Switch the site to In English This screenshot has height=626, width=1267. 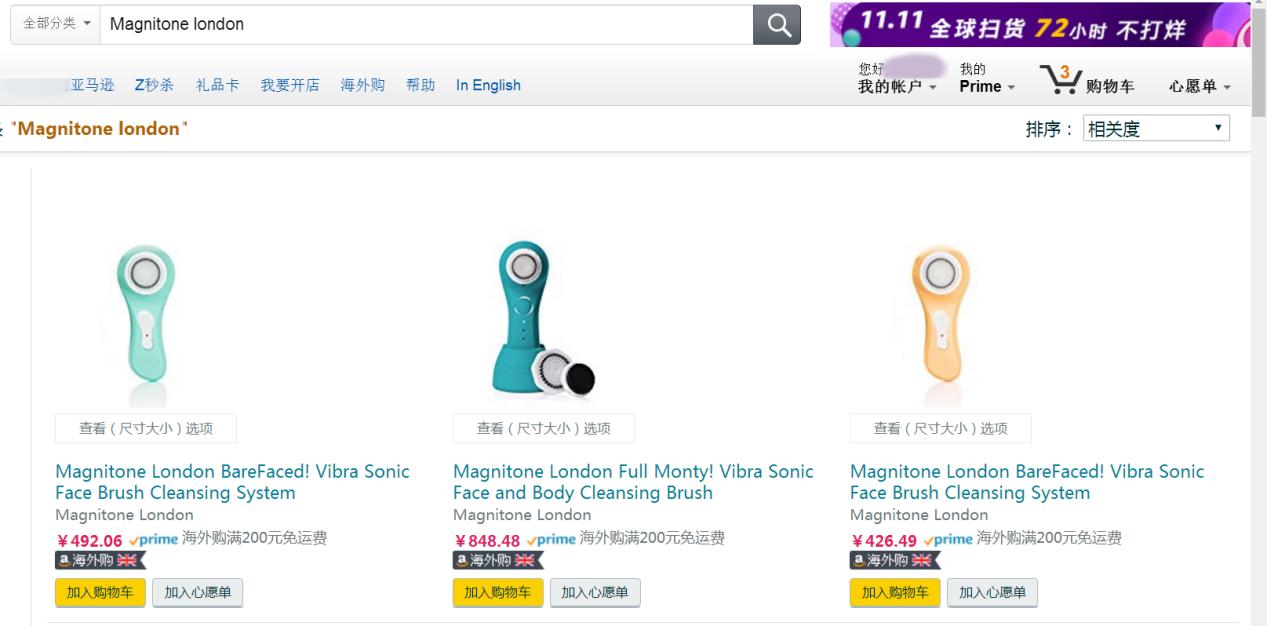488,85
